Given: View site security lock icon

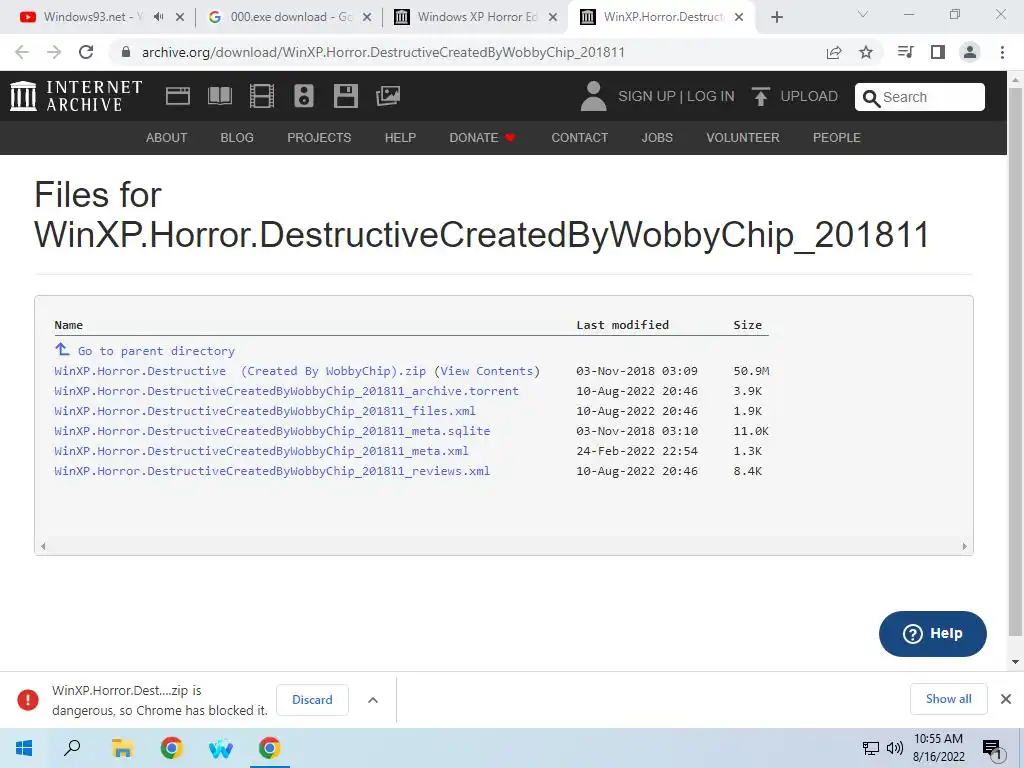Looking at the screenshot, I should tap(126, 52).
